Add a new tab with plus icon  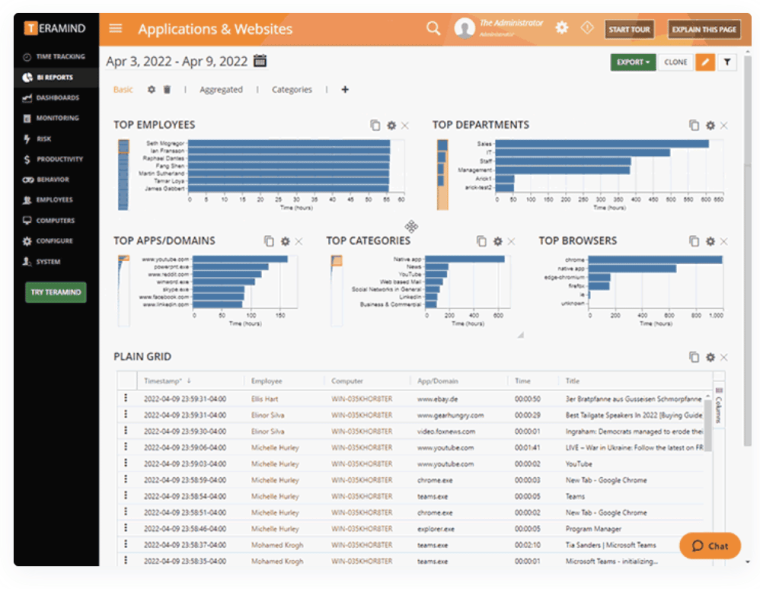(x=345, y=89)
